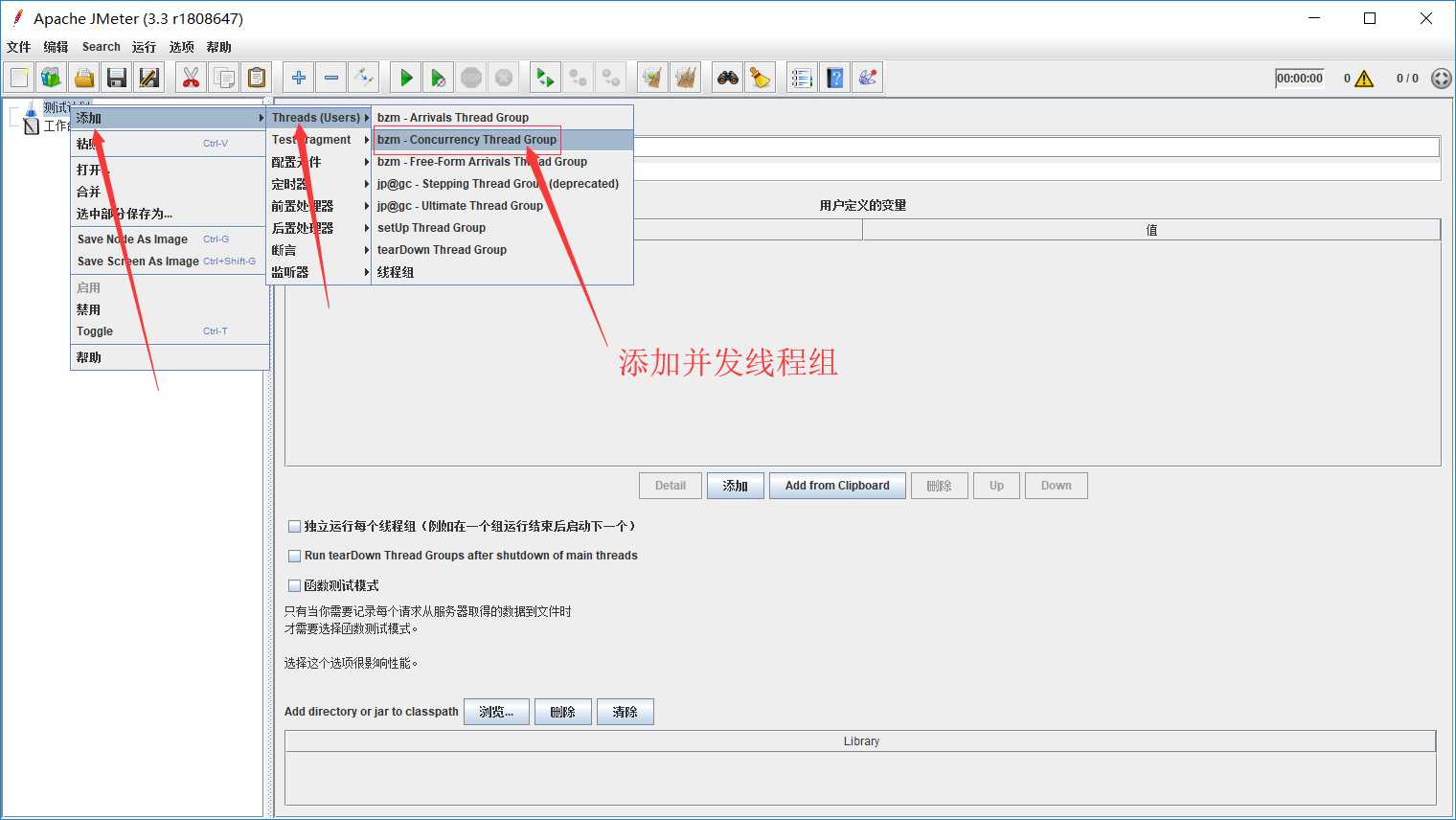Click Remote Stop All icon
This screenshot has width=1456, height=820.
pos(579,78)
